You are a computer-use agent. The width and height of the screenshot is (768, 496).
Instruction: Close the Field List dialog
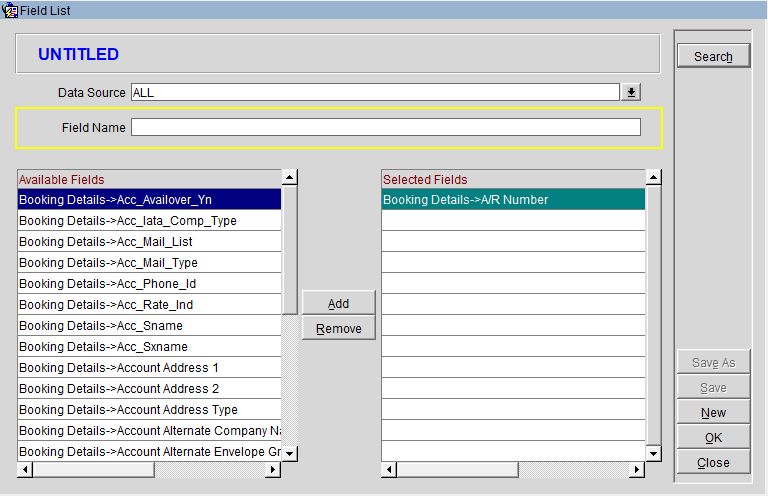(x=713, y=463)
